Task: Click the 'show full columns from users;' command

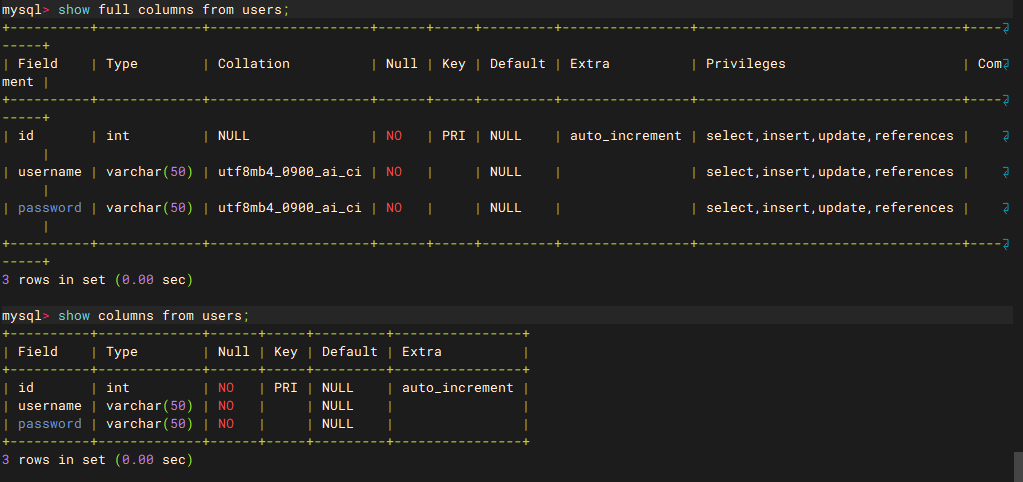Action: (174, 9)
